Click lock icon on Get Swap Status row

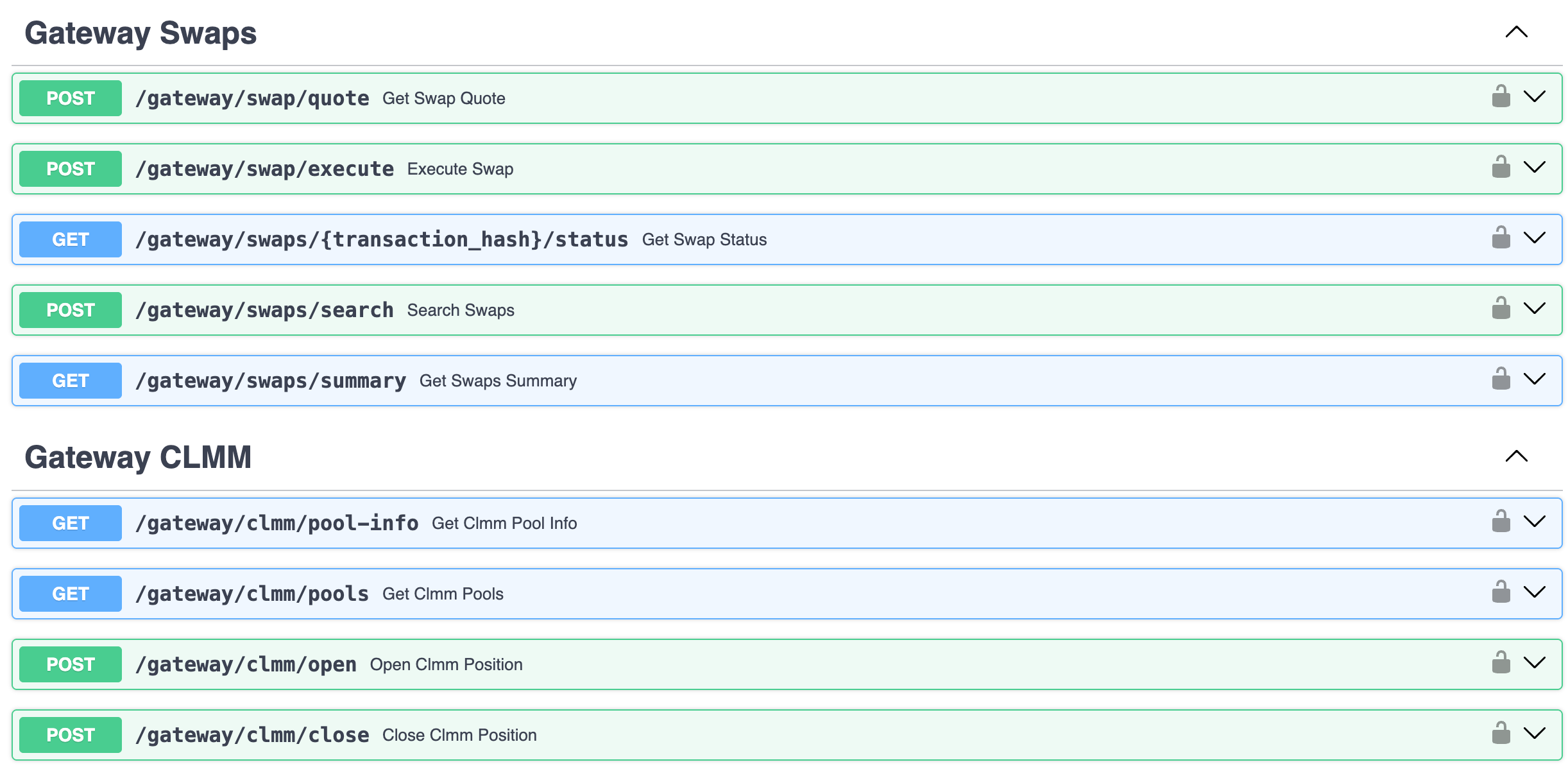[1501, 238]
